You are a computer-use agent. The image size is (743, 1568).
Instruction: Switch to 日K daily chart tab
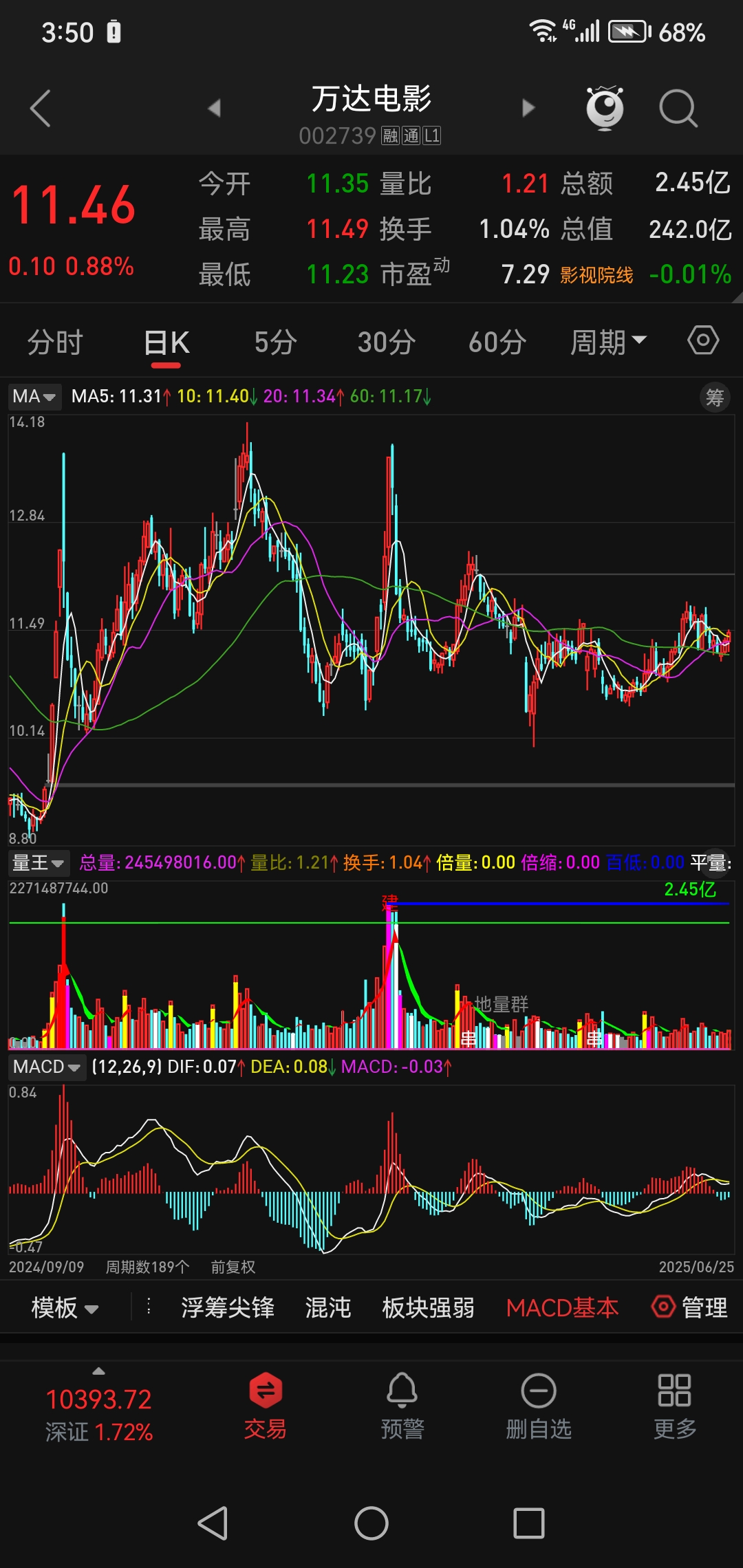click(x=167, y=342)
